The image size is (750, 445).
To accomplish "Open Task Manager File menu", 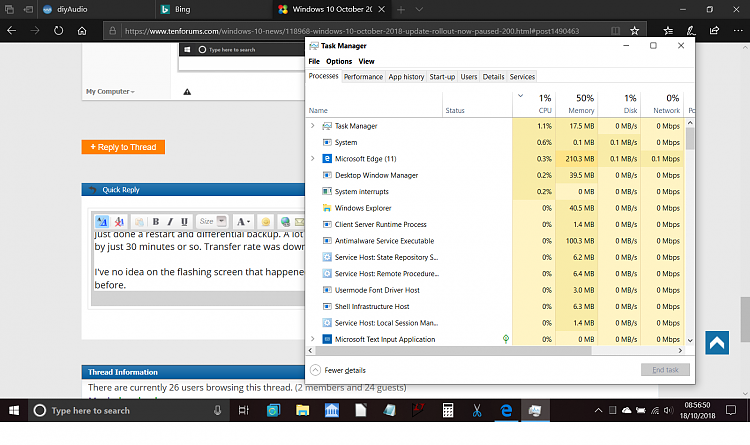I will point(314,61).
